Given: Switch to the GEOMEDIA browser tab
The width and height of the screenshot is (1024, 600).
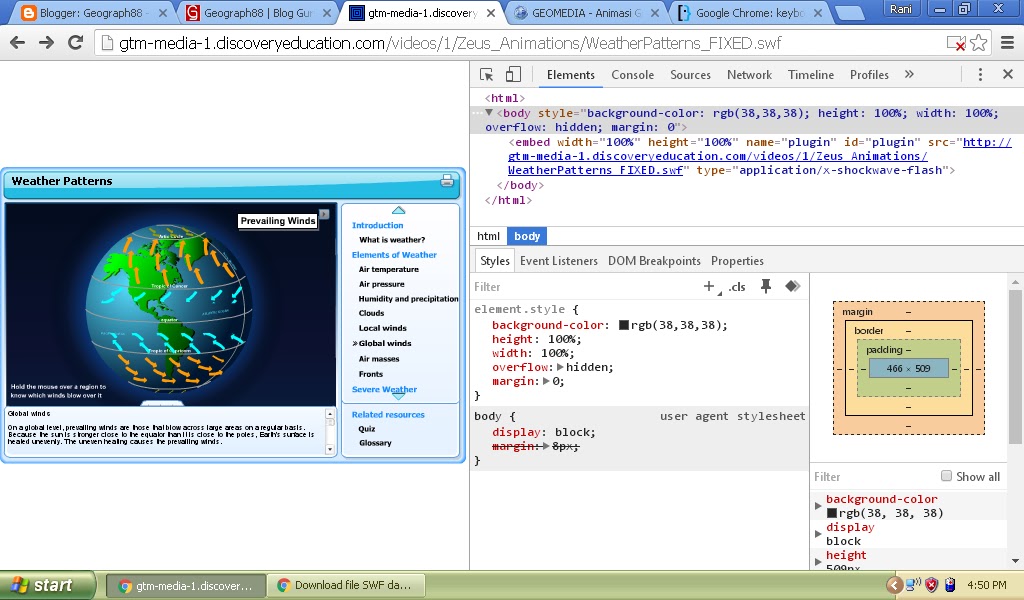Looking at the screenshot, I should pos(586,12).
